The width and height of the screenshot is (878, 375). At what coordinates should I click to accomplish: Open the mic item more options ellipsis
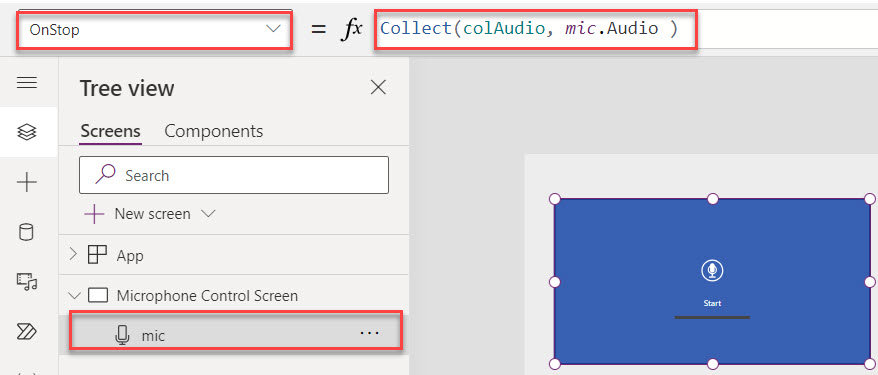click(x=370, y=334)
